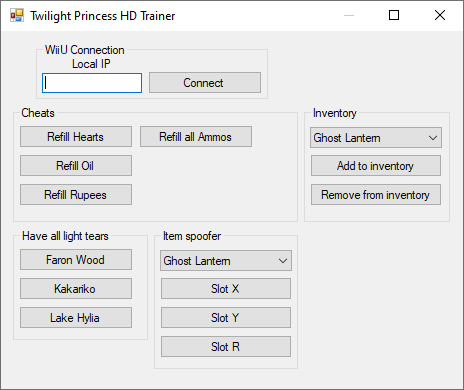The height and width of the screenshot is (390, 464).
Task: Click the Twilight Princess HD Trainer app icon
Action: click(17, 15)
